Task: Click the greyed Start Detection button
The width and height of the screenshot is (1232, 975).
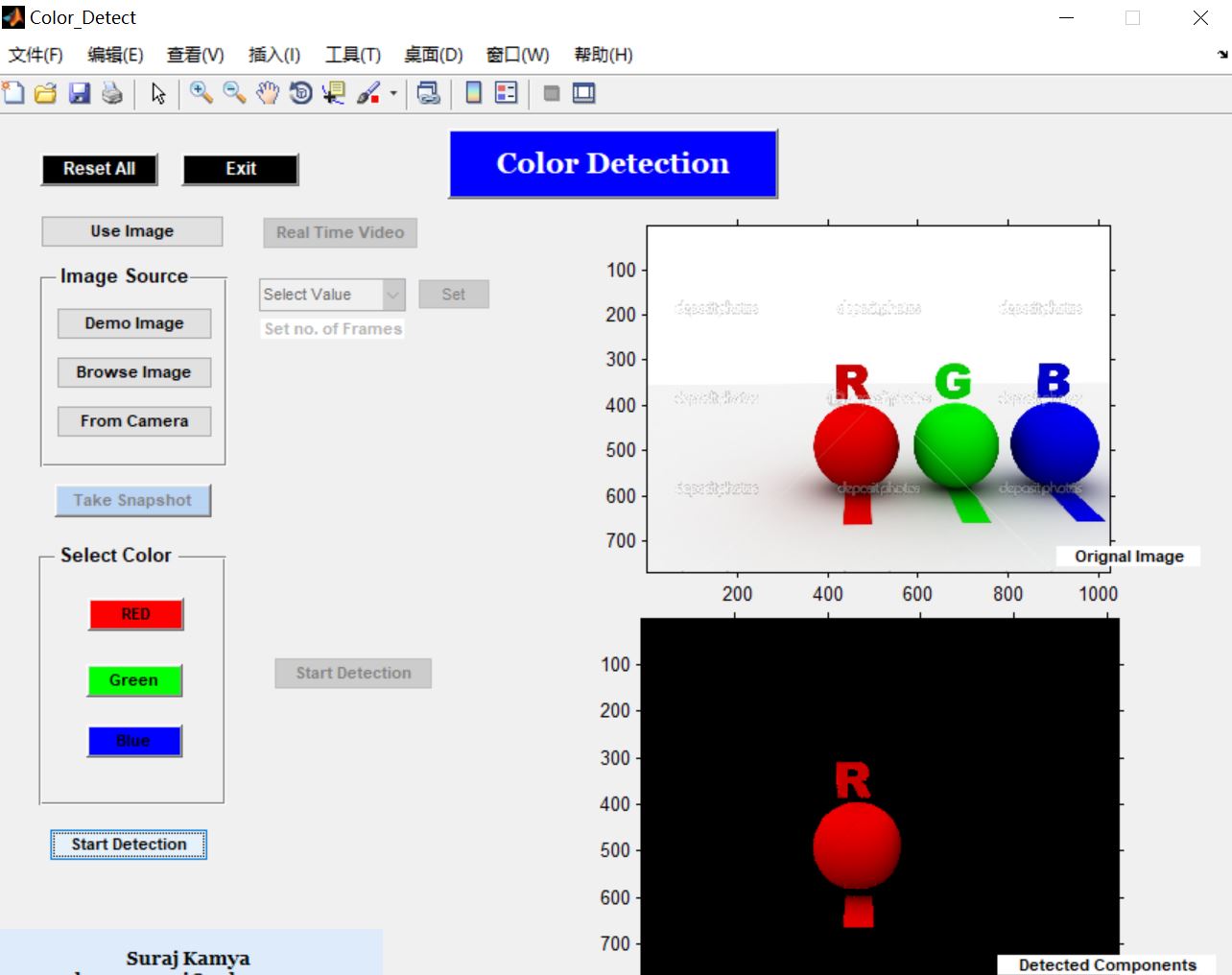Action: (x=353, y=674)
